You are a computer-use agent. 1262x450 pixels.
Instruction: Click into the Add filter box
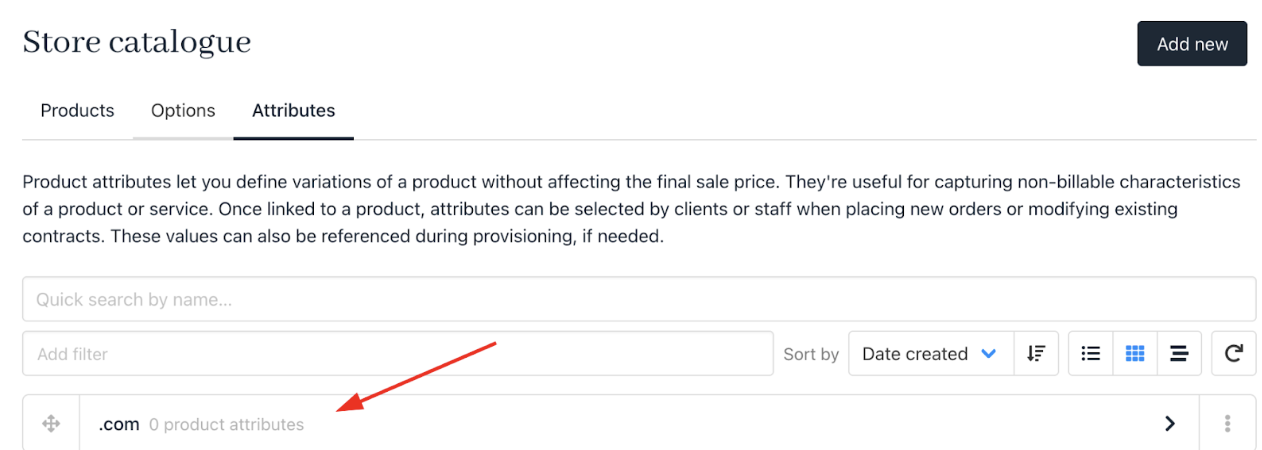coord(398,354)
